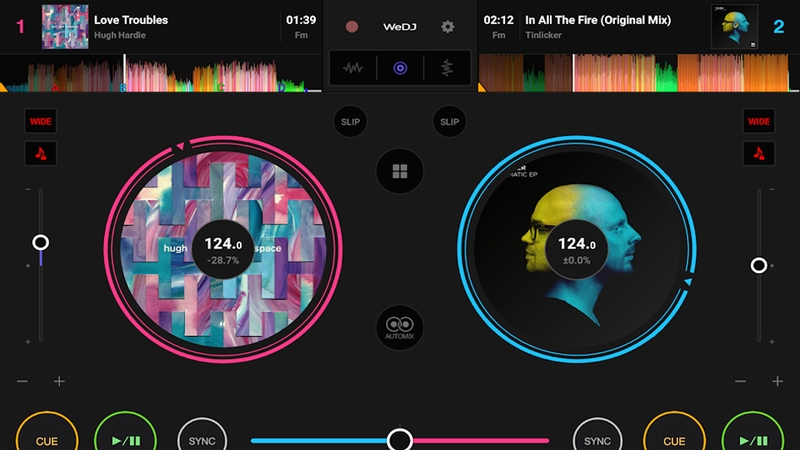Switch to the jog wheel view
This screenshot has height=450, width=800.
pyautogui.click(x=400, y=68)
